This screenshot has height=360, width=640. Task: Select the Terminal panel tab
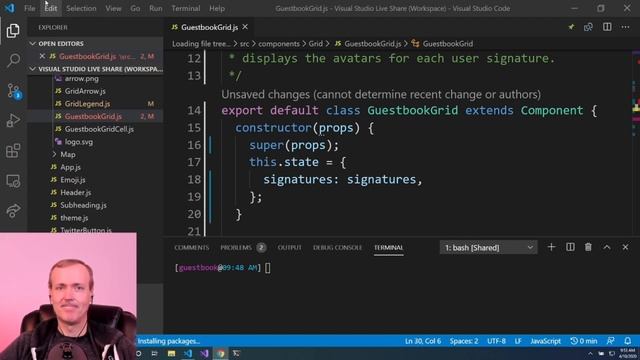389,247
